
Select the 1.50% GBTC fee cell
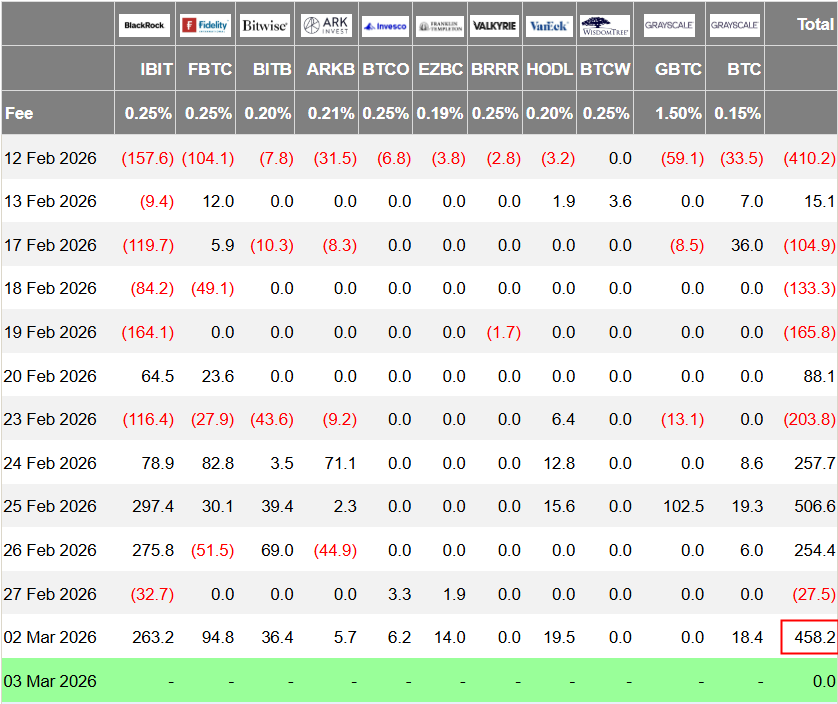click(x=678, y=113)
